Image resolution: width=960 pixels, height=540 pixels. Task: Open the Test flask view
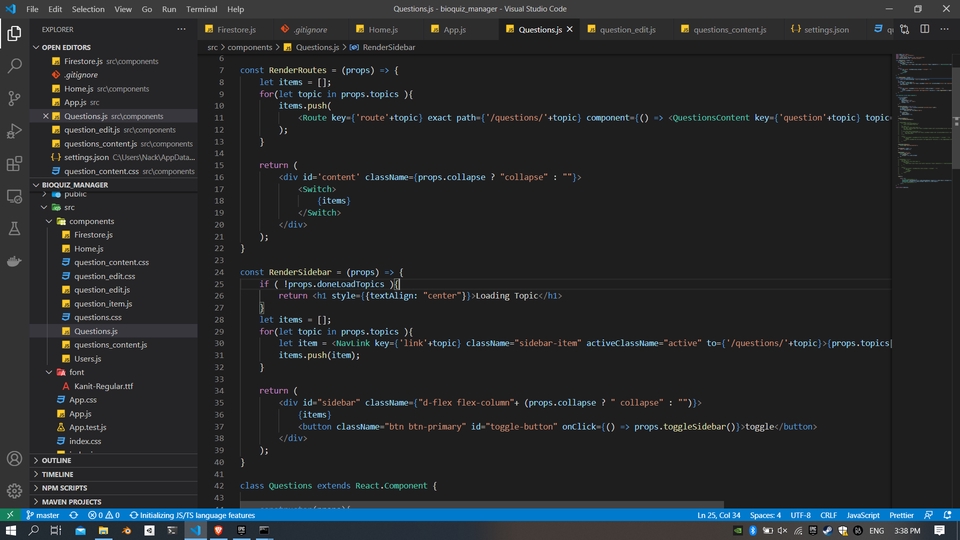pyautogui.click(x=14, y=229)
